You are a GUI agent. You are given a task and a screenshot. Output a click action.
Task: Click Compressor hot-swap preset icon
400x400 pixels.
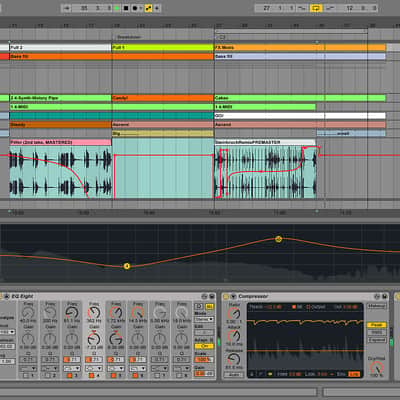(x=377, y=296)
